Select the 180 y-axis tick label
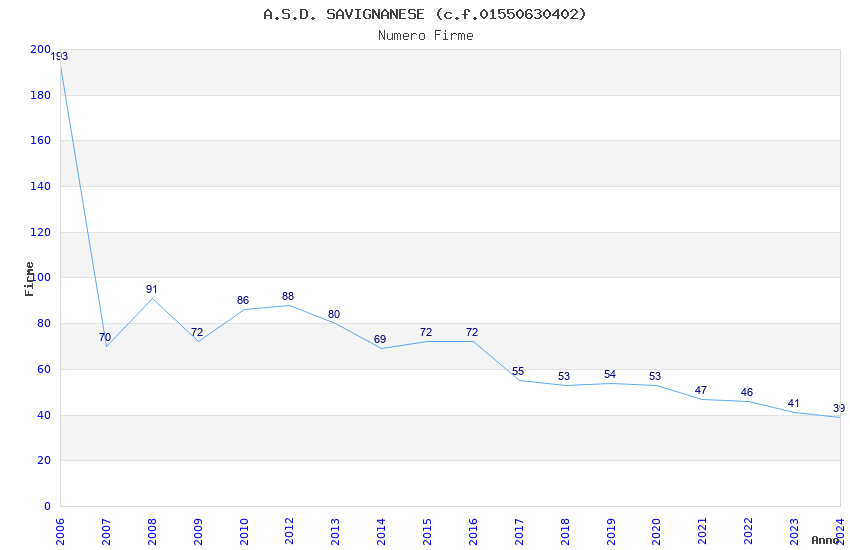The height and width of the screenshot is (550, 850). coord(40,95)
